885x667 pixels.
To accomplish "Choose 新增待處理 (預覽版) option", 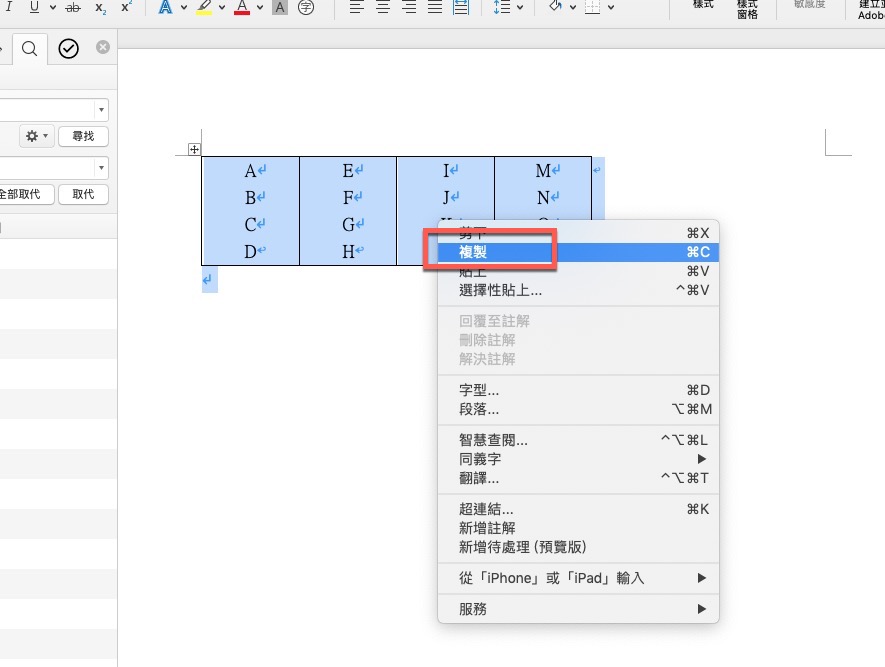I will coord(578,547).
